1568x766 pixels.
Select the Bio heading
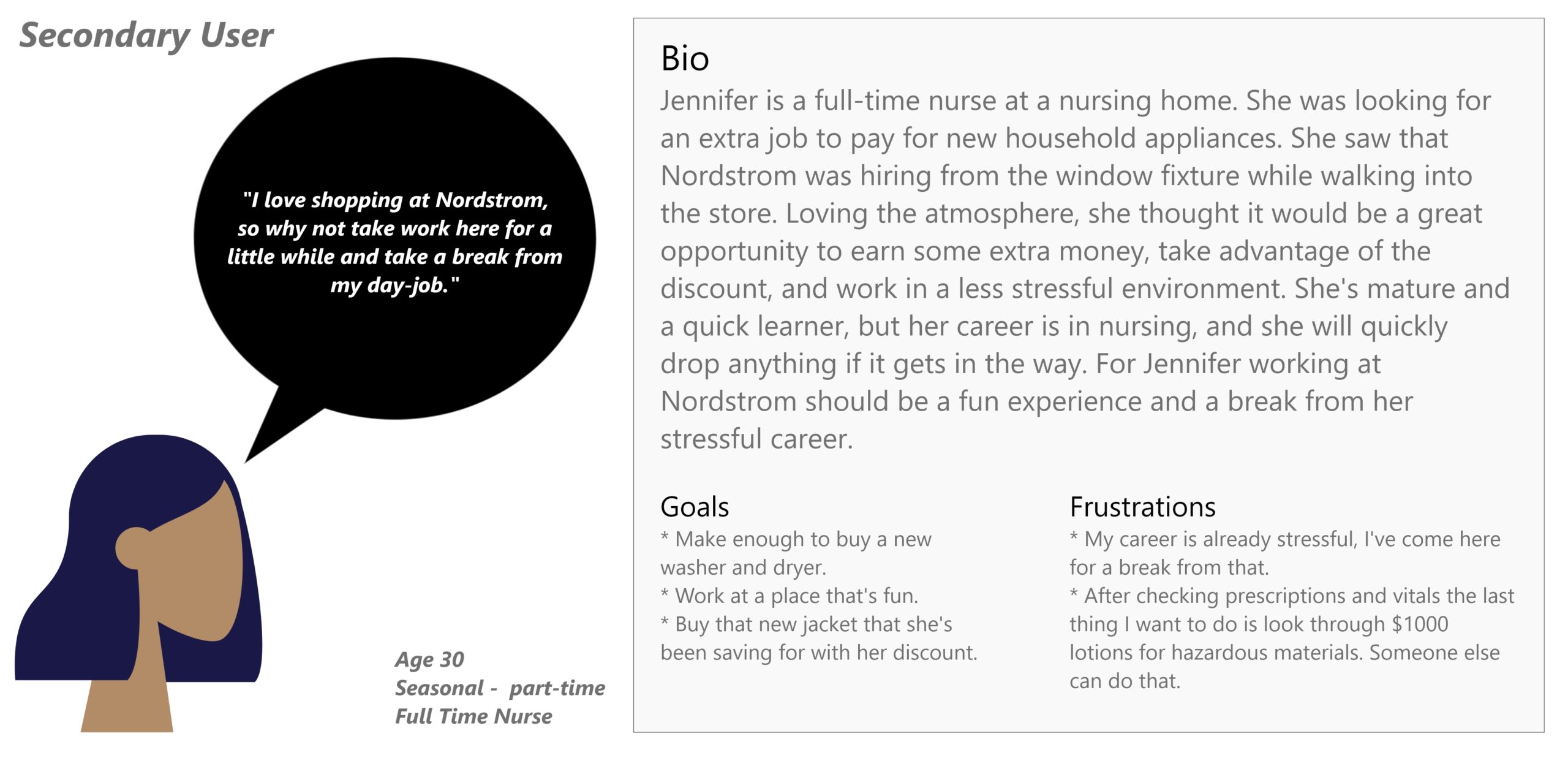point(685,59)
